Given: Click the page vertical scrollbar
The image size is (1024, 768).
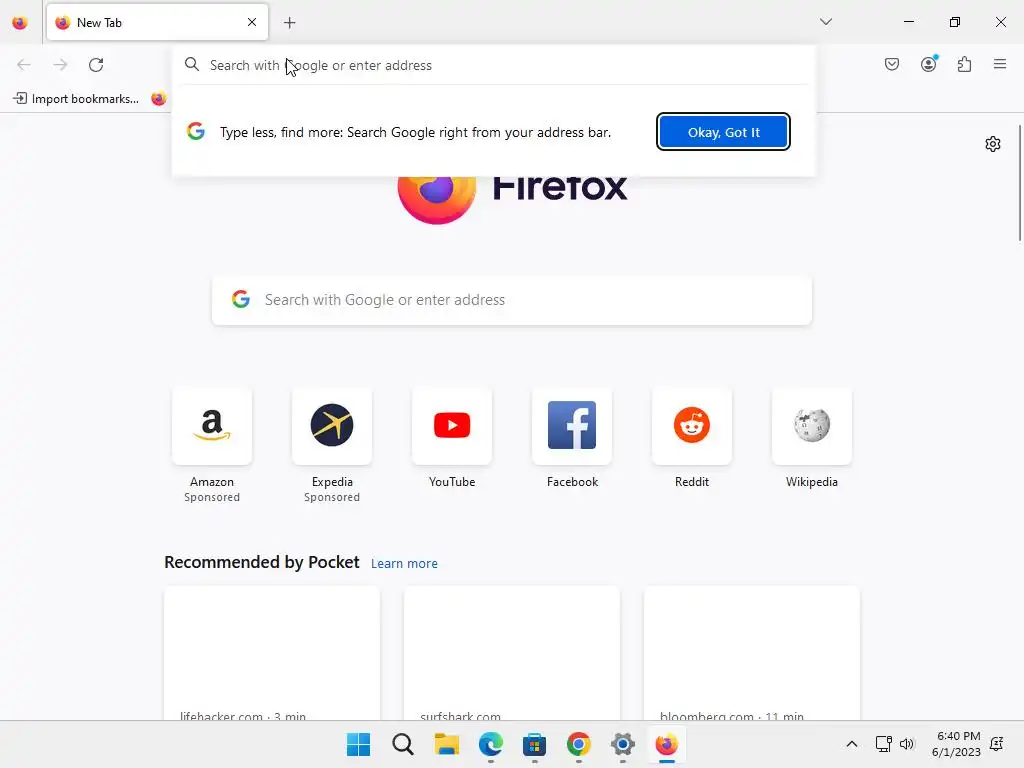Looking at the screenshot, I should tap(1019, 183).
